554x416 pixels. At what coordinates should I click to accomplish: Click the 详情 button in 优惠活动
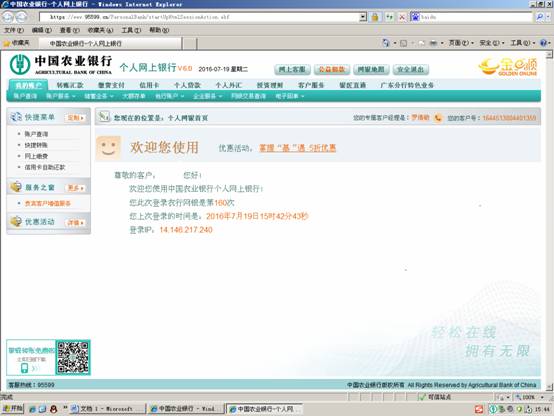click(75, 222)
